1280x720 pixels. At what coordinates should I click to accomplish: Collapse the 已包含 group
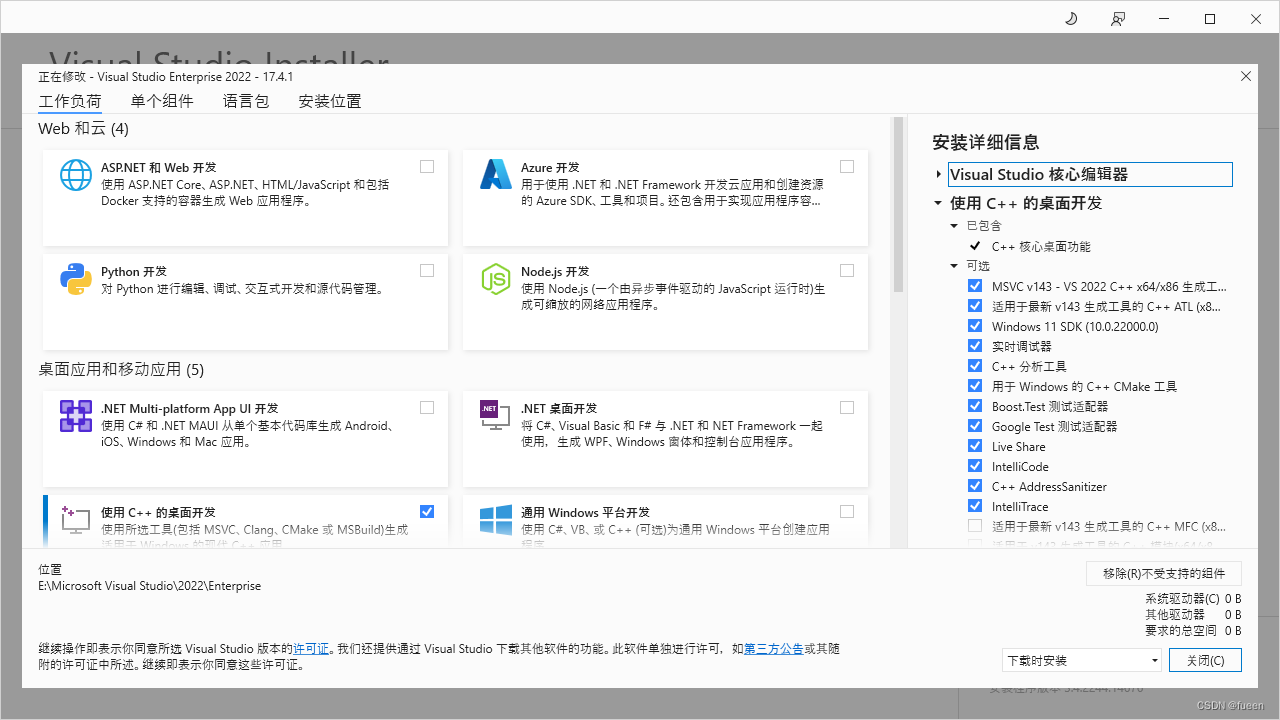point(955,226)
